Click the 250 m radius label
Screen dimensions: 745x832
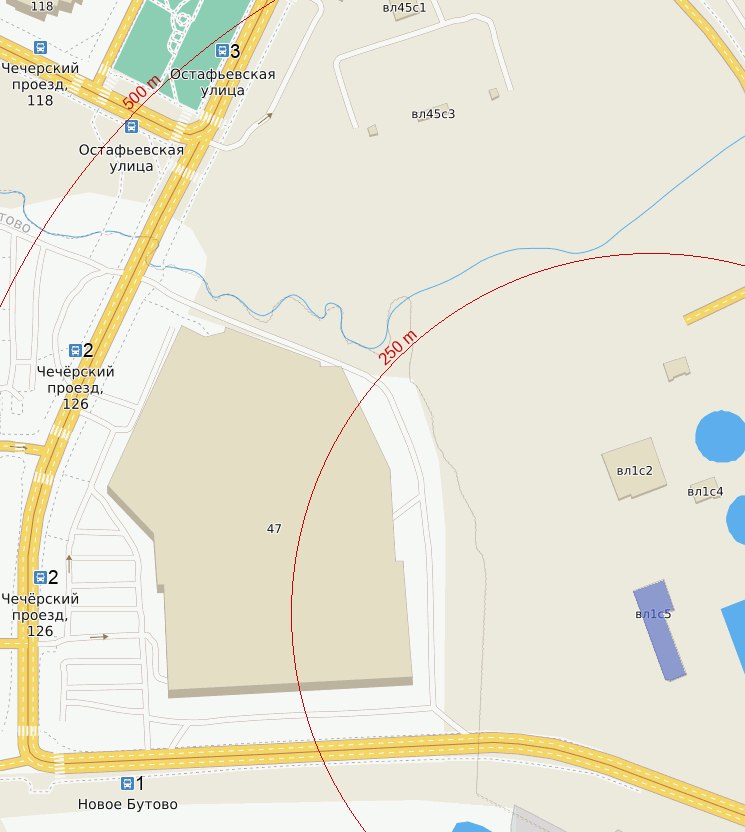pos(398,348)
